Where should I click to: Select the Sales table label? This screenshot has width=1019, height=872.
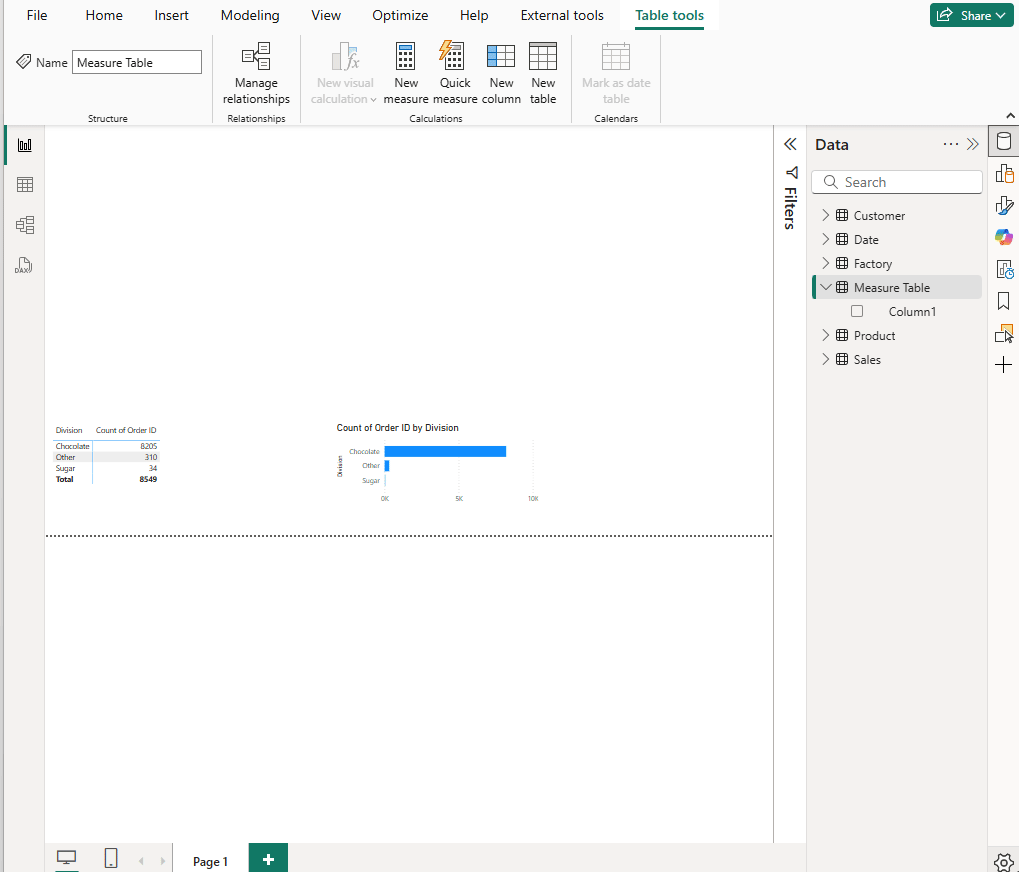[867, 360]
